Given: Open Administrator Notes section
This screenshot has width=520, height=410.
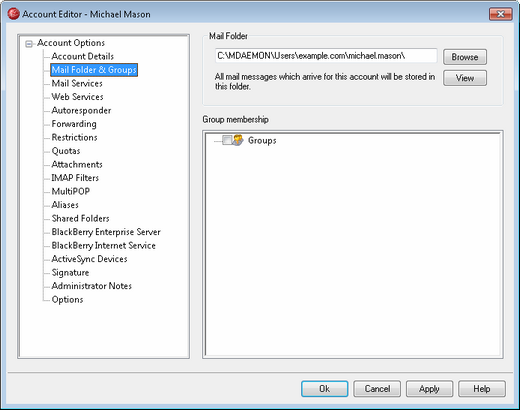Looking at the screenshot, I should [92, 286].
